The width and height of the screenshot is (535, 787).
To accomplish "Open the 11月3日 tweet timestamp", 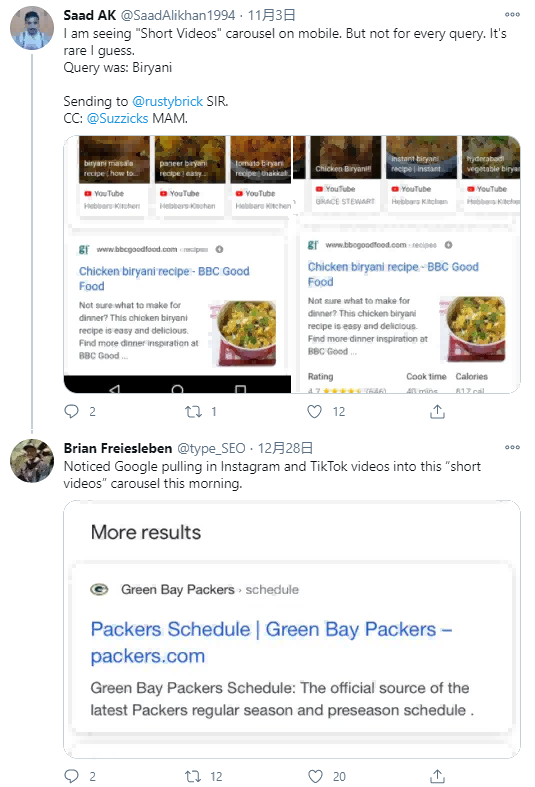I will coord(271,16).
